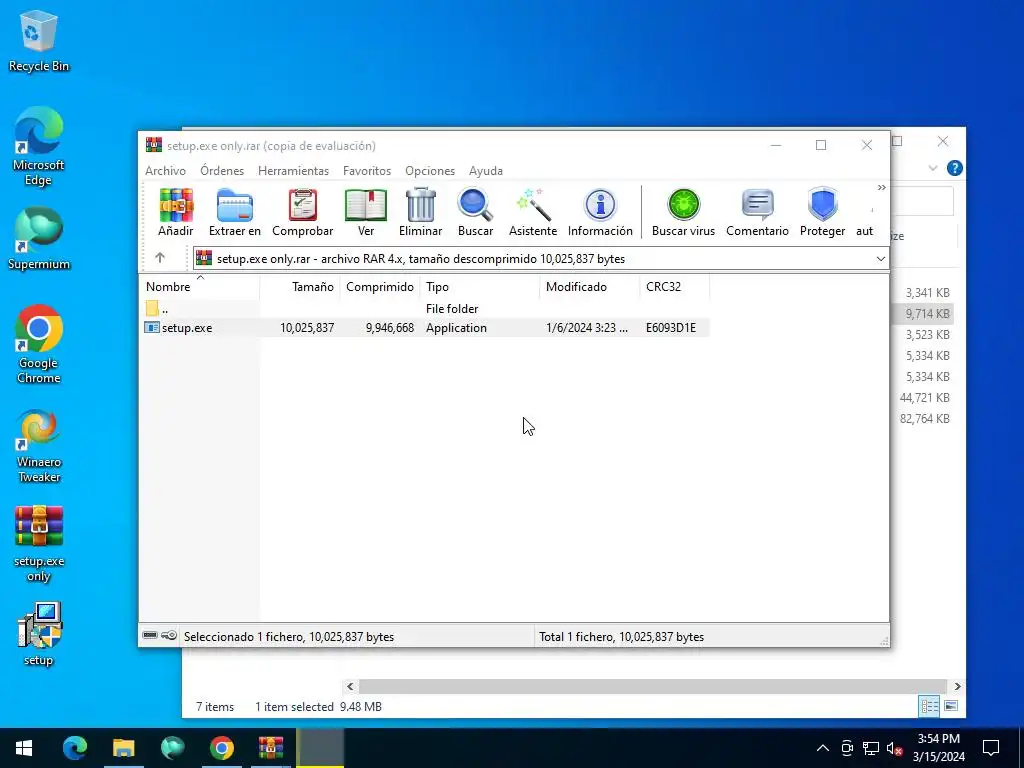This screenshot has height=768, width=1024.
Task: Switch Explorer window to details view icon
Action: [x=929, y=706]
